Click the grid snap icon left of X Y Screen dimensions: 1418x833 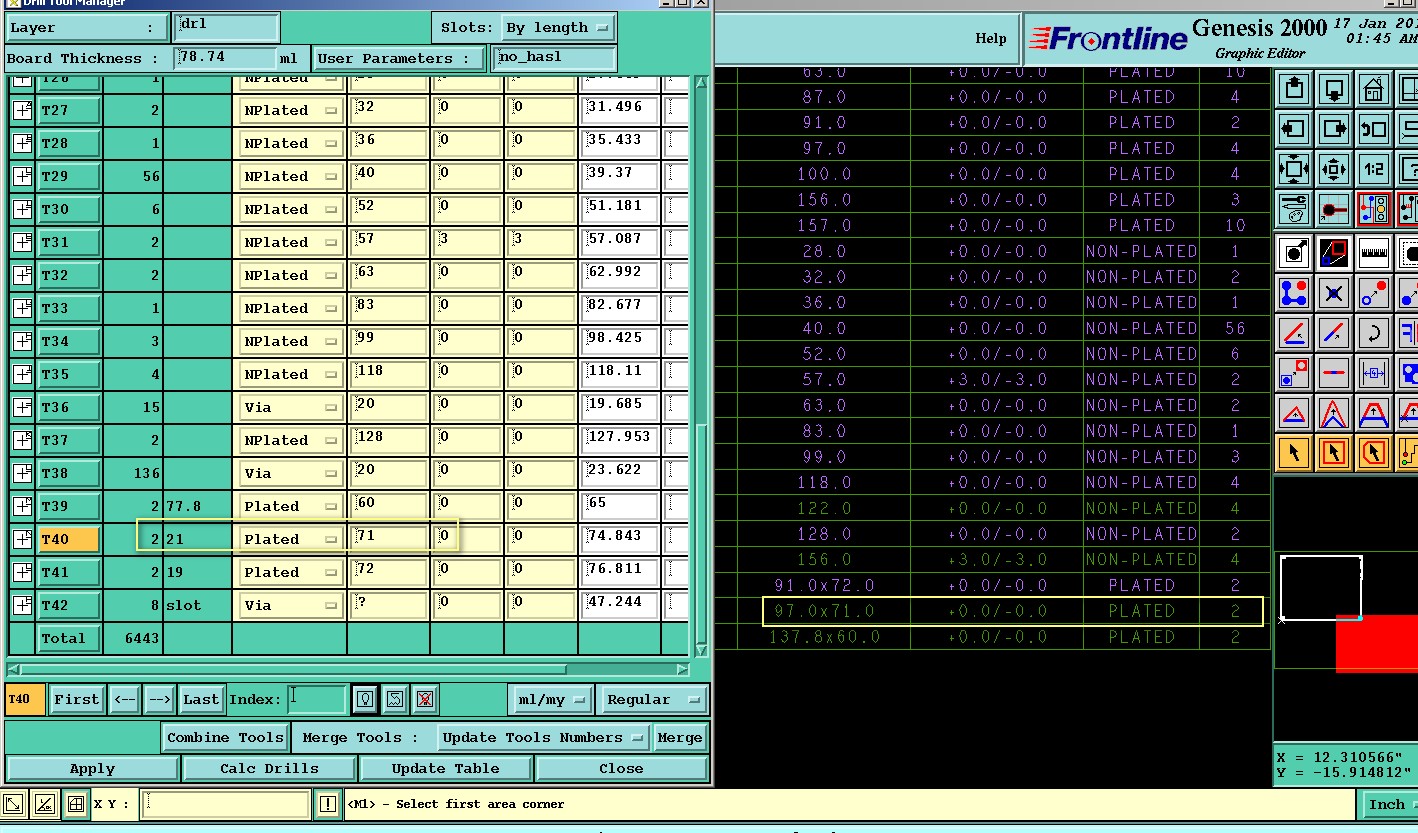(76, 804)
